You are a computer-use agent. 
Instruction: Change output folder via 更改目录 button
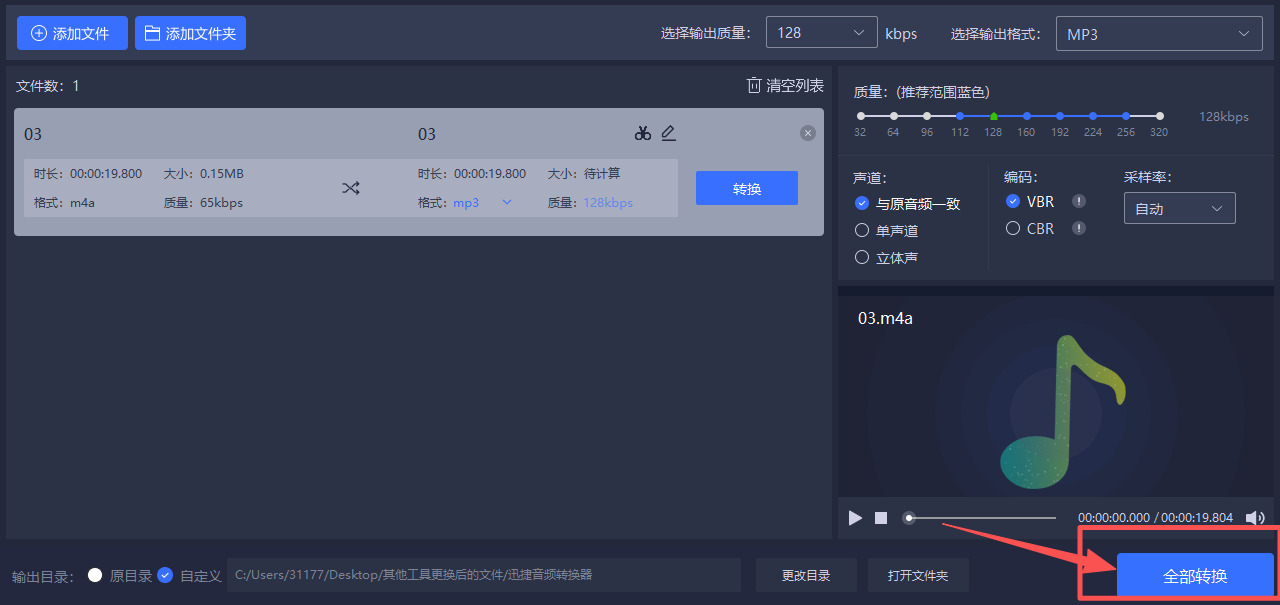806,574
